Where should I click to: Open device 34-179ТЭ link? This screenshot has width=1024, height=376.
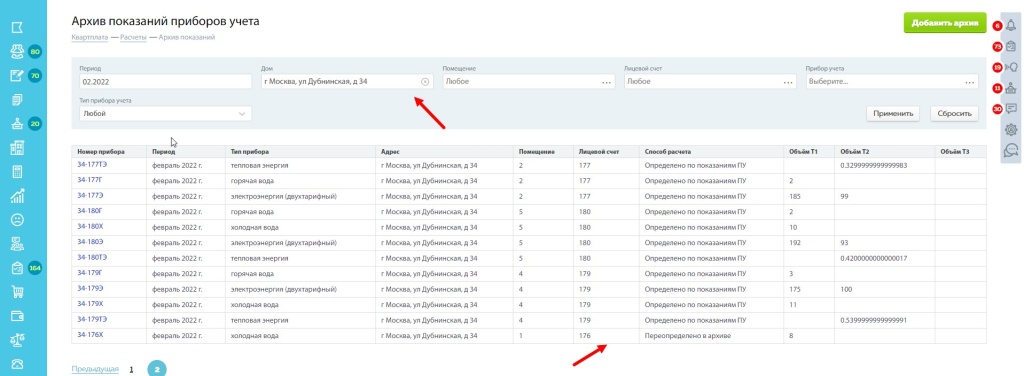pyautogui.click(x=91, y=319)
